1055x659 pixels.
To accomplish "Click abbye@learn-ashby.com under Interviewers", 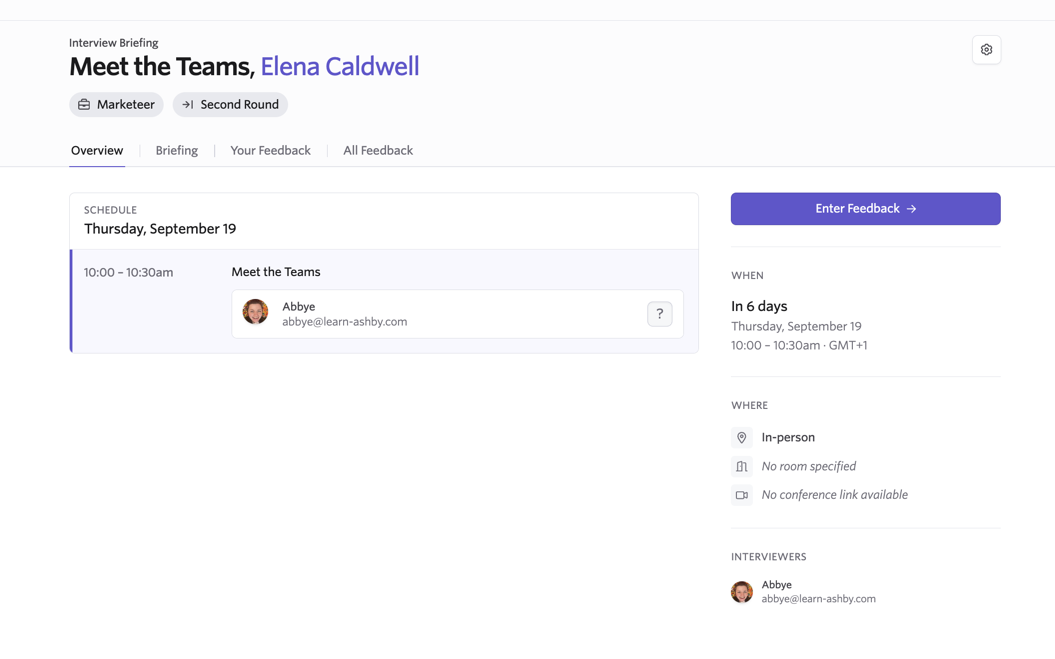I will coord(818,598).
